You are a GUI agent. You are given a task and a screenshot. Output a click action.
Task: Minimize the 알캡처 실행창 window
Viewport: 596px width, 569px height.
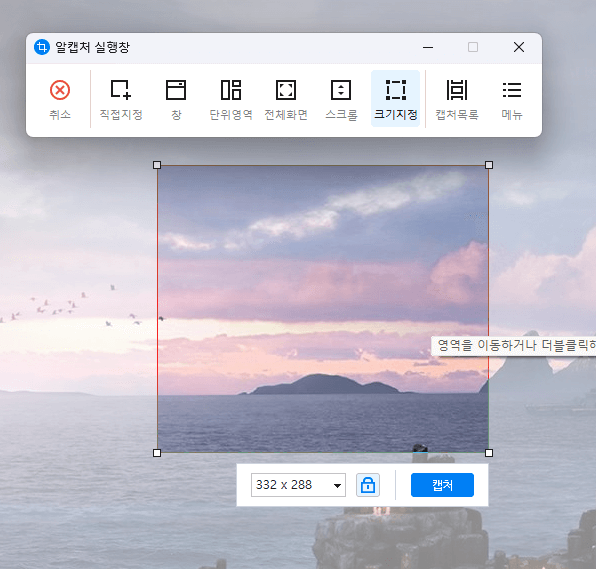[x=428, y=48]
